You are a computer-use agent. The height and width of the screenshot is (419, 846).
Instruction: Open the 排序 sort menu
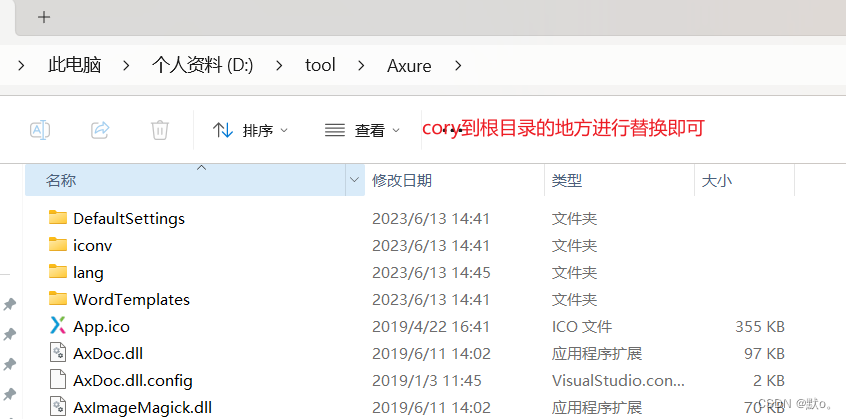click(251, 130)
